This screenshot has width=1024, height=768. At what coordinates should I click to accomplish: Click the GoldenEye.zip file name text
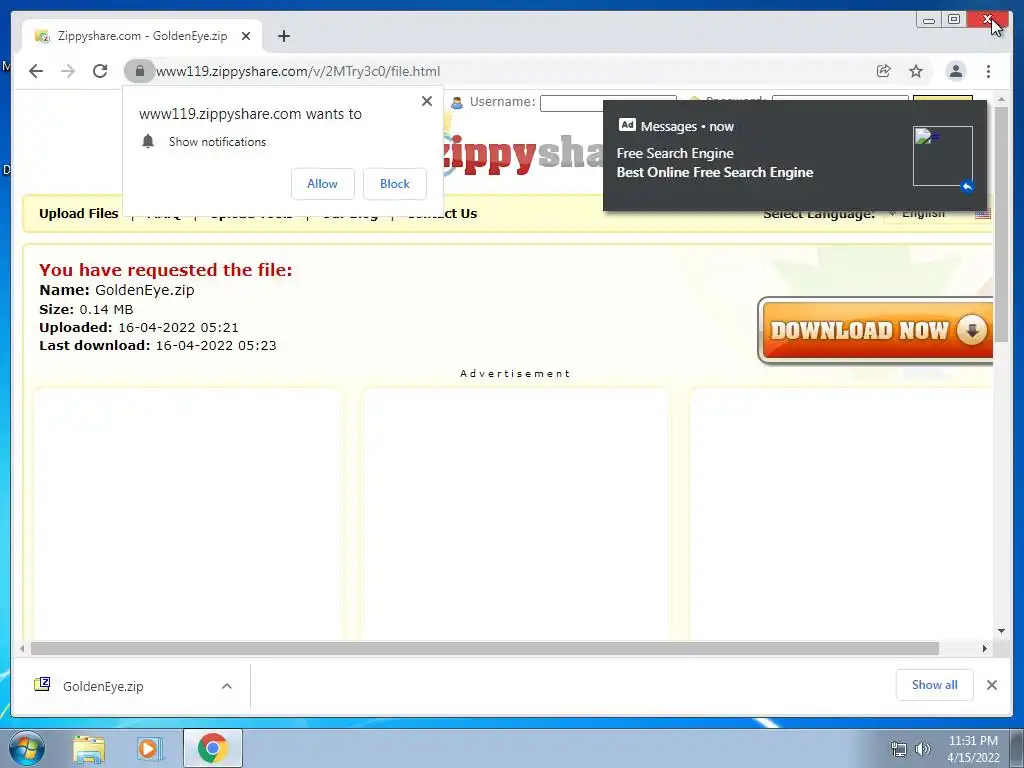144,290
